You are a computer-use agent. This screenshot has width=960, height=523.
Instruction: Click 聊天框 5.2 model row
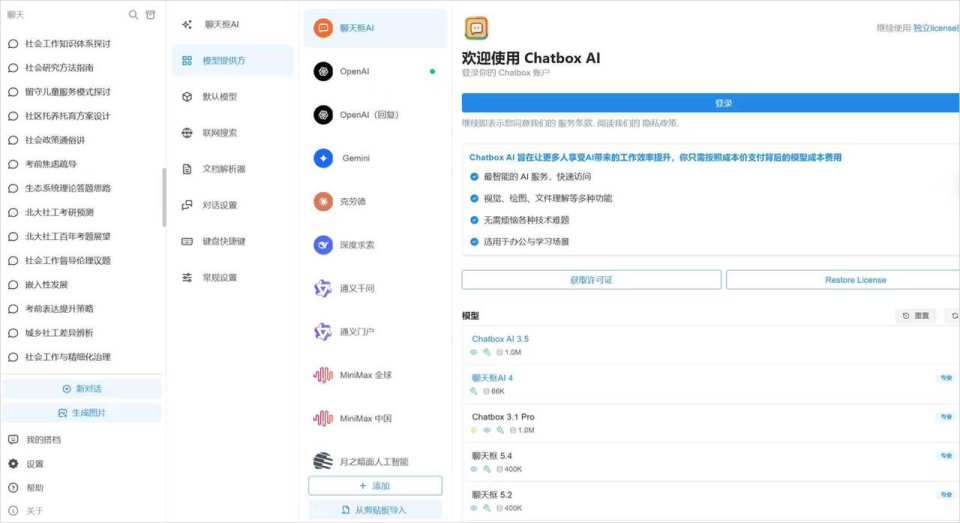click(710, 501)
